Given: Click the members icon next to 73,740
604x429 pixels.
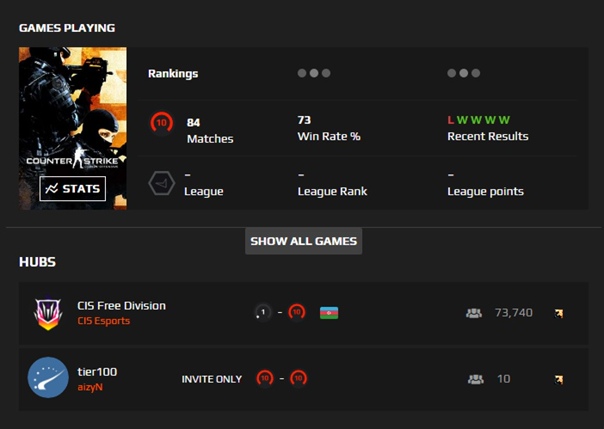Looking at the screenshot, I should pos(474,313).
